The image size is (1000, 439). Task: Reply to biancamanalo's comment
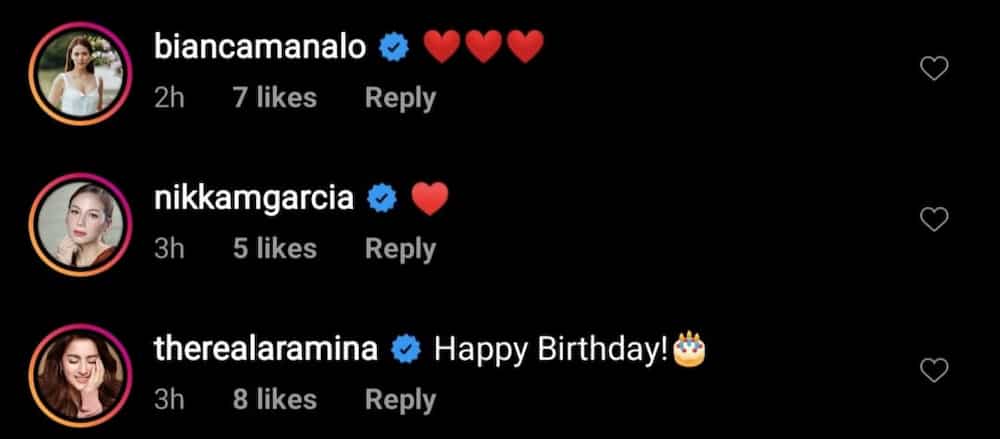point(401,98)
